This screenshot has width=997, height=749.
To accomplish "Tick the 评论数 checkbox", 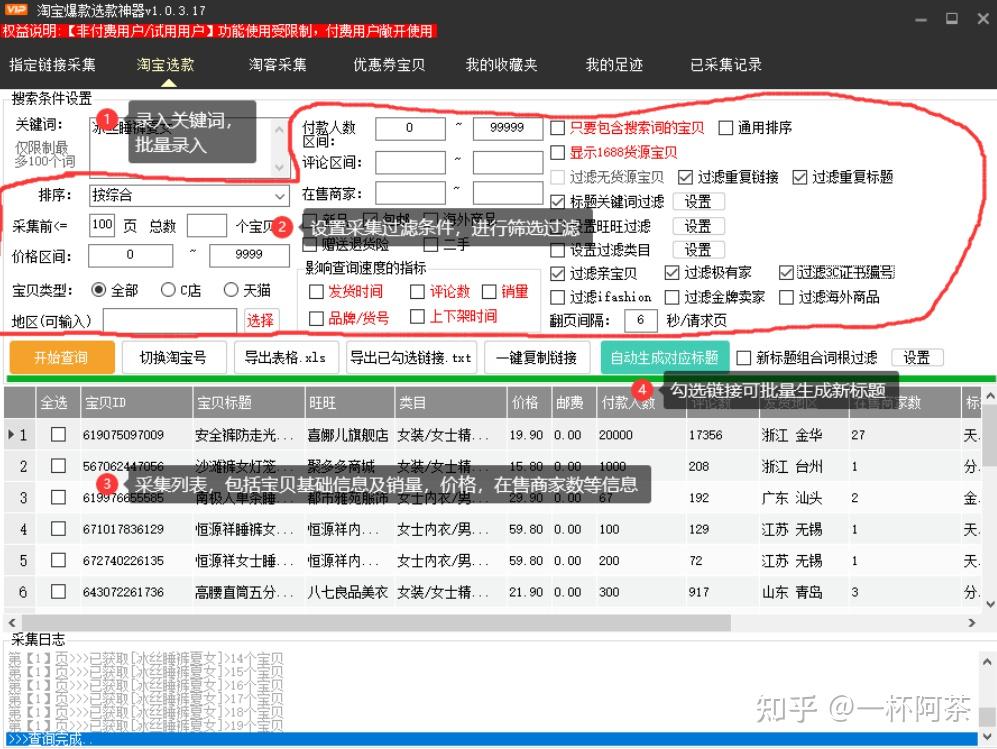I will click(x=417, y=292).
